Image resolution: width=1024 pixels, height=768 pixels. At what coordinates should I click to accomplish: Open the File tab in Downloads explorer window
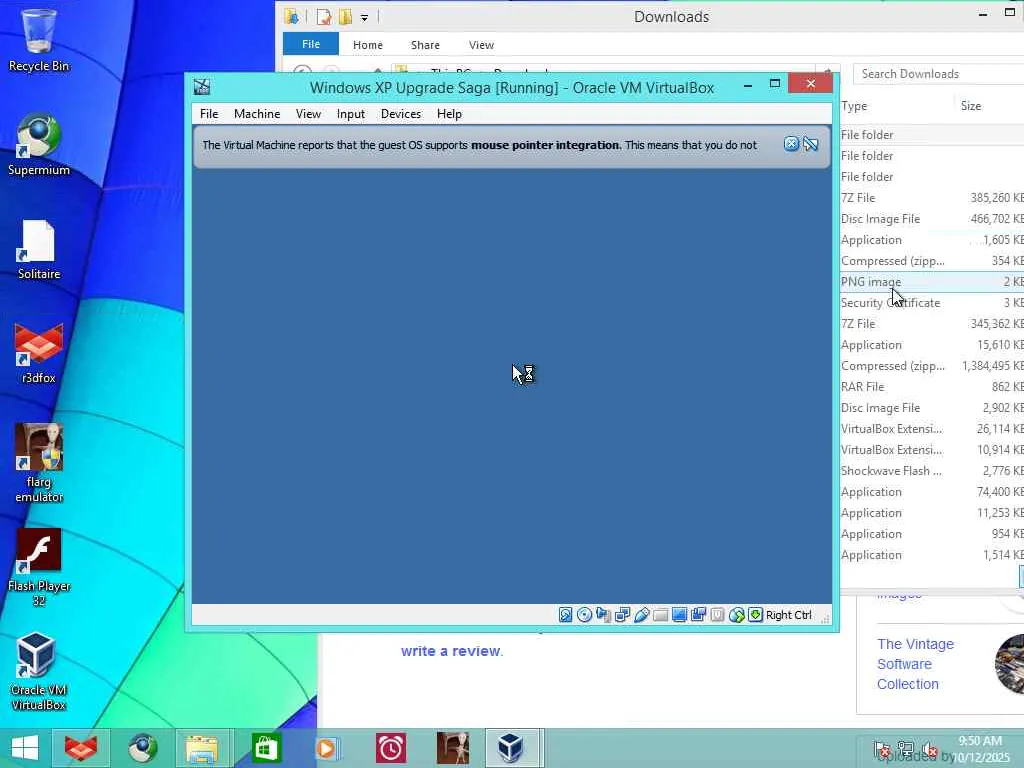311,44
